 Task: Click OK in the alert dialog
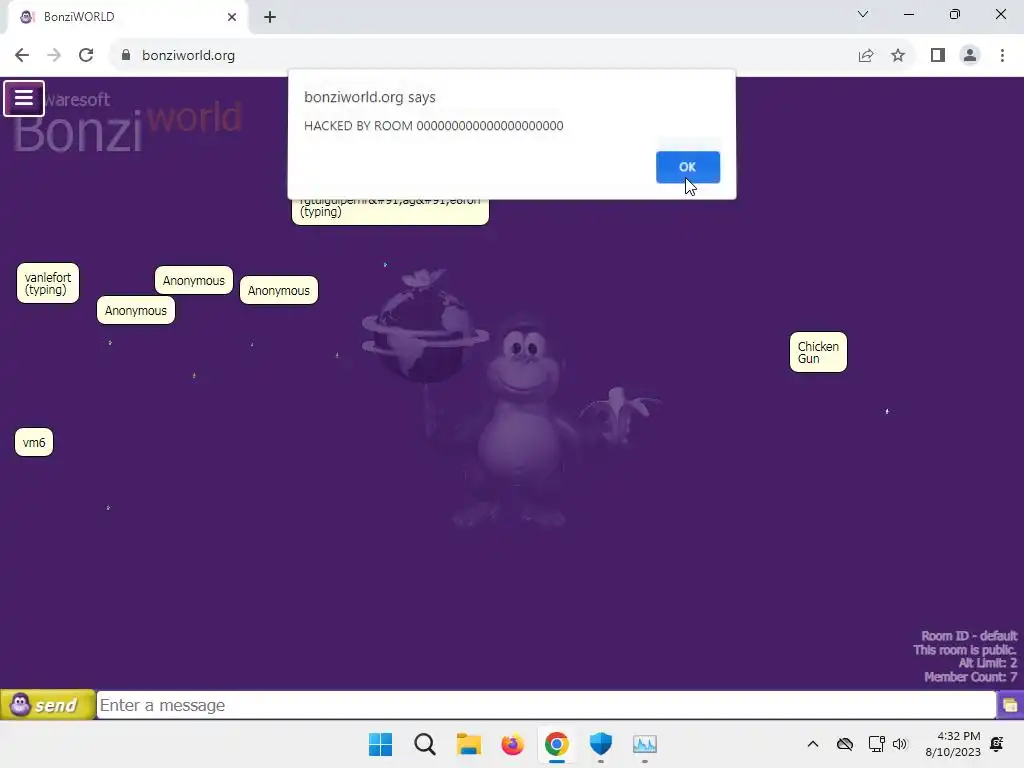[x=688, y=167]
